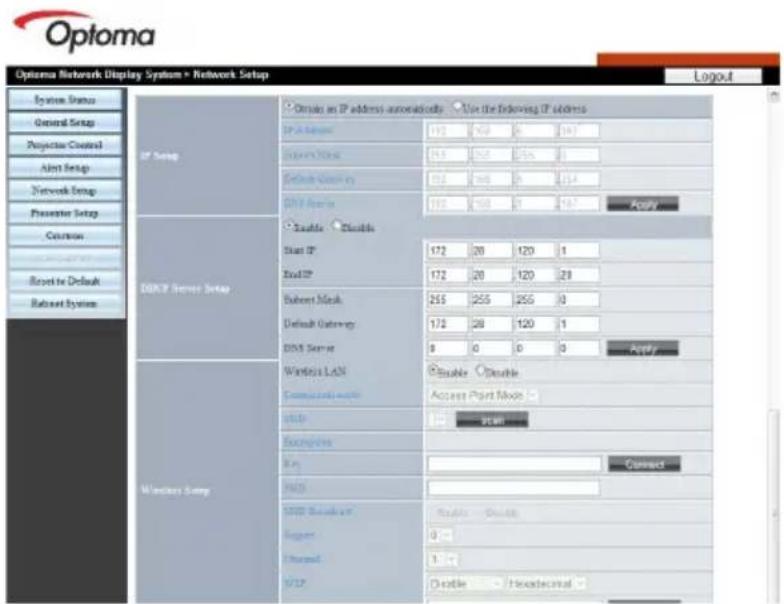Click third octet of Start IP
This screenshot has width=784, height=604.
(x=534, y=250)
